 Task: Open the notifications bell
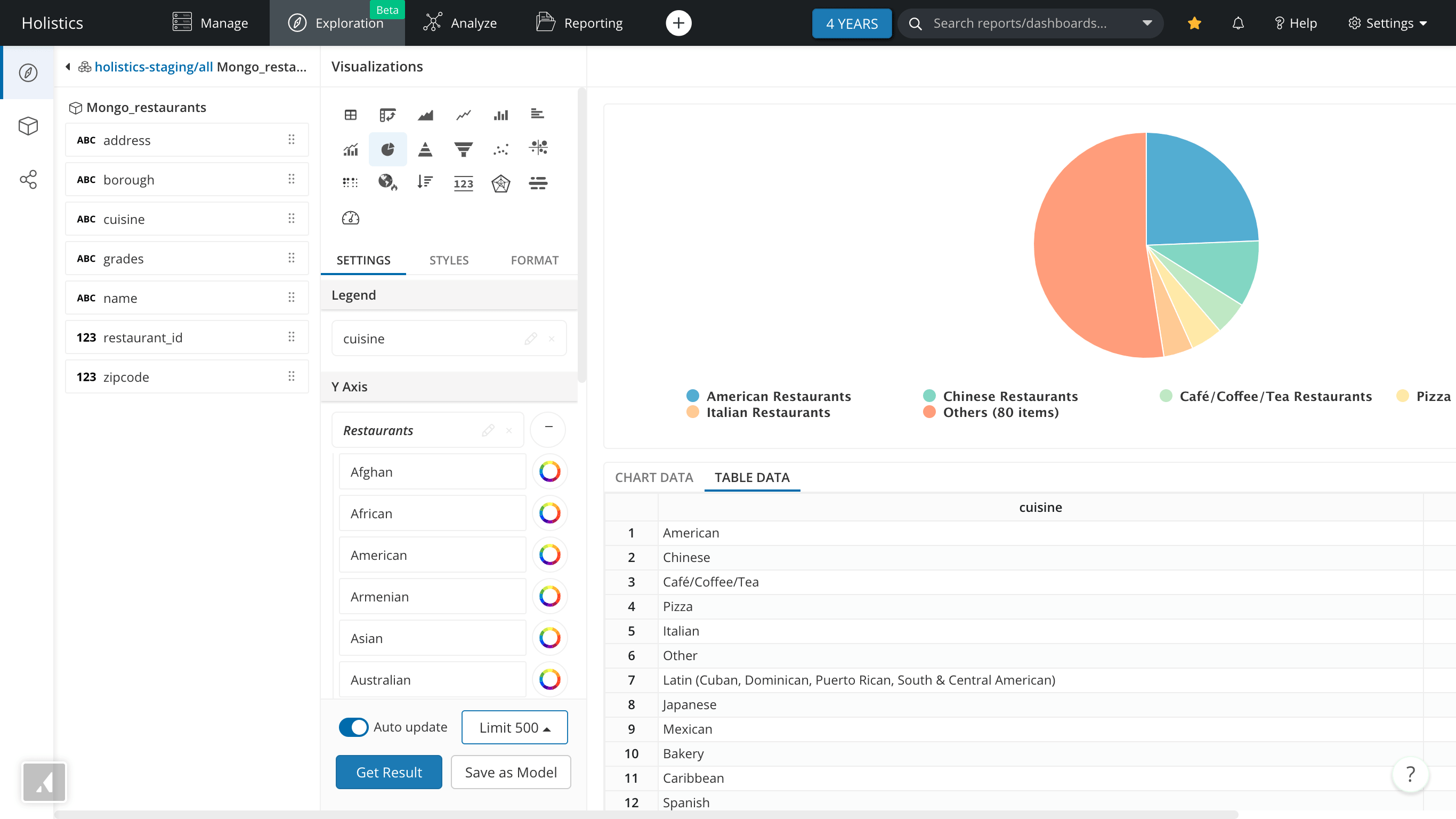click(1238, 23)
